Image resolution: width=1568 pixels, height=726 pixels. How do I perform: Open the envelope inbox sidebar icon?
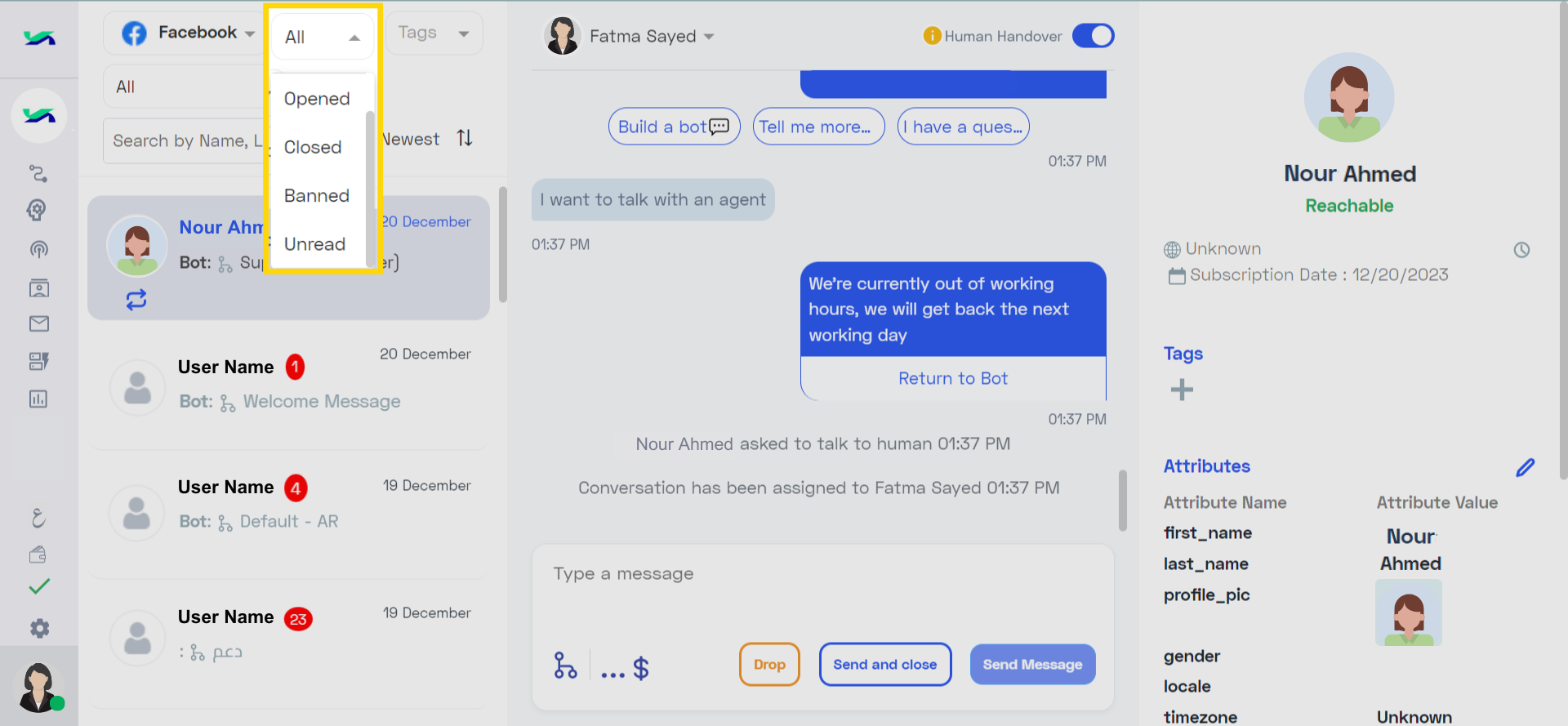[x=38, y=324]
